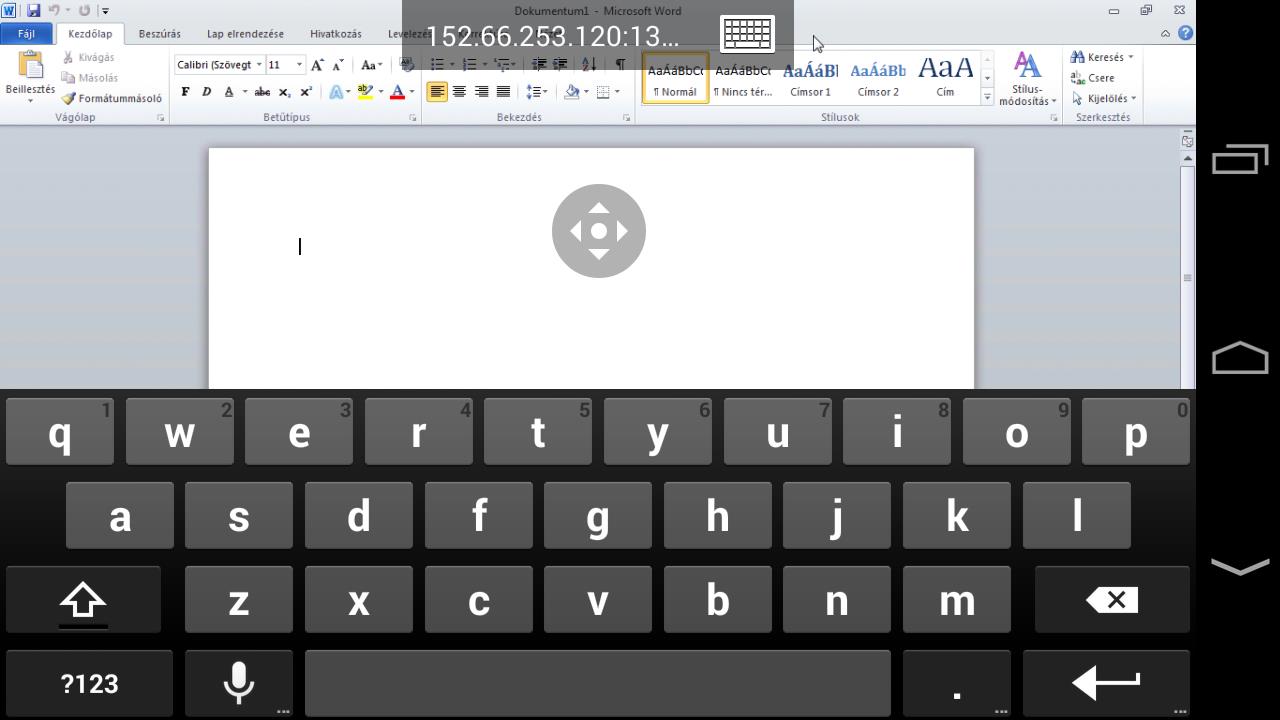The width and height of the screenshot is (1280, 720).
Task: Open the Fájl tab
Action: click(26, 33)
